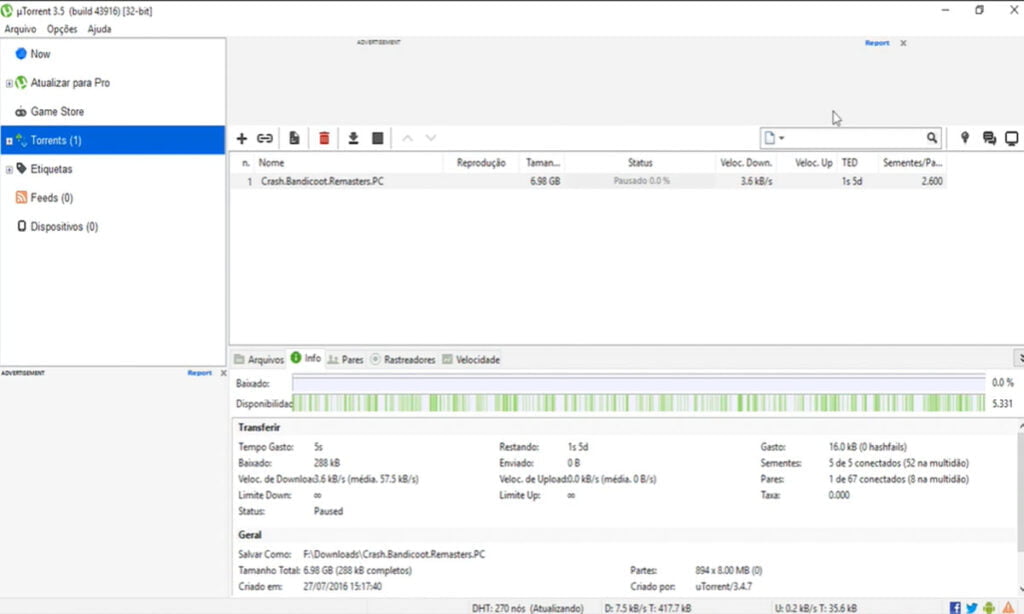Switch to the Velocidade tab
The image size is (1024, 614).
pyautogui.click(x=471, y=359)
